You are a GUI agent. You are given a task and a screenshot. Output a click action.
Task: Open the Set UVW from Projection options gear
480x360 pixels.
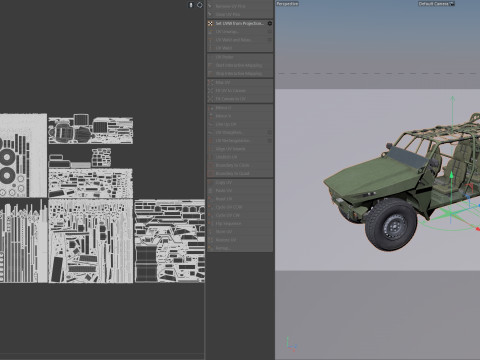(x=270, y=23)
